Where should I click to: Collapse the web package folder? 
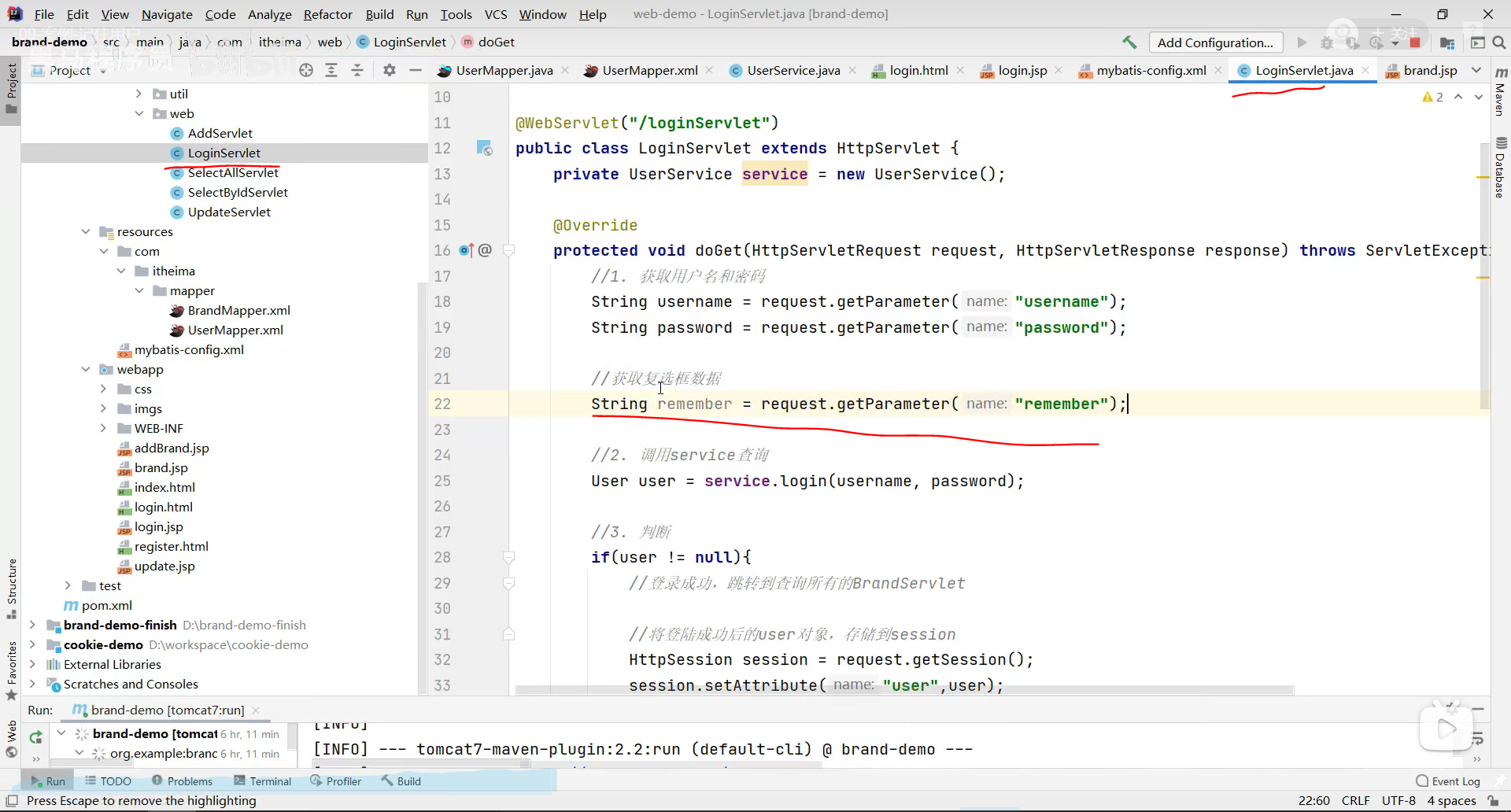click(x=139, y=113)
